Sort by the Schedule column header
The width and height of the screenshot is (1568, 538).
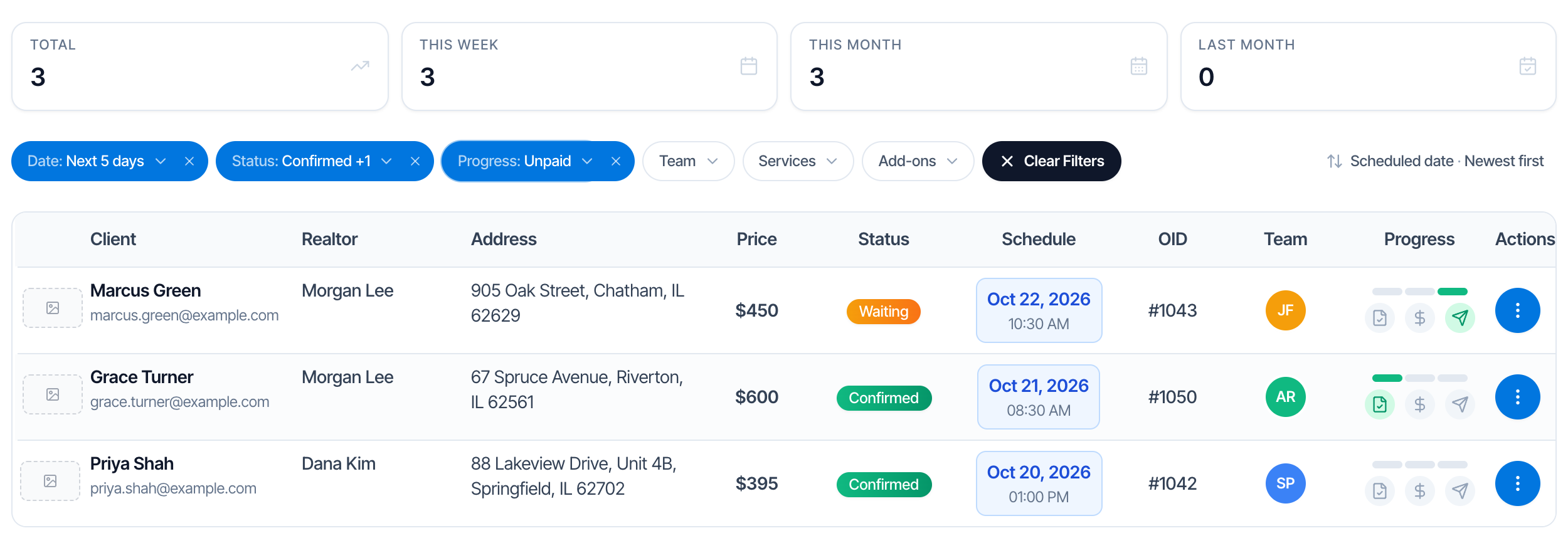click(x=1038, y=239)
